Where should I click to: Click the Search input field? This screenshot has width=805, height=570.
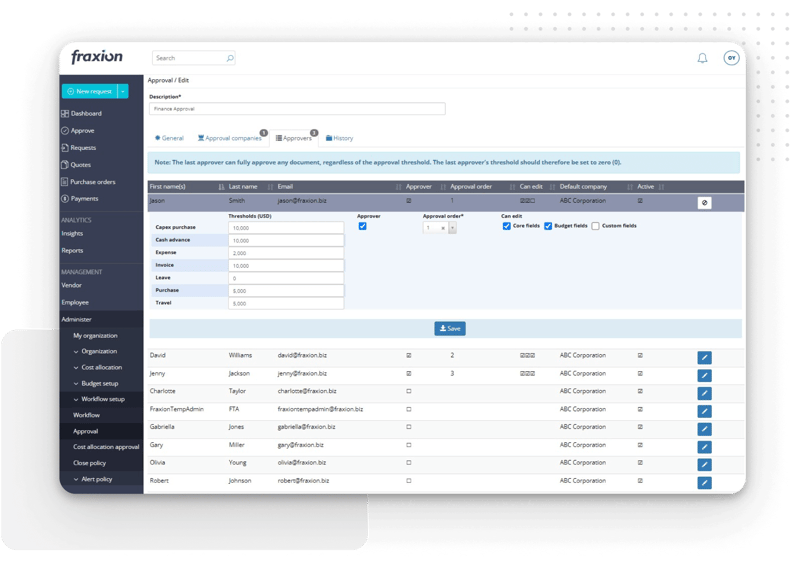(x=194, y=58)
